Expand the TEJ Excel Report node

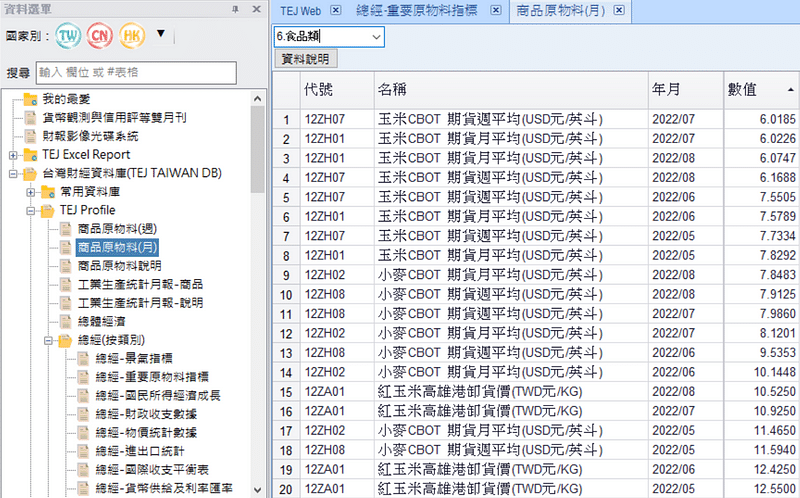click(12, 155)
